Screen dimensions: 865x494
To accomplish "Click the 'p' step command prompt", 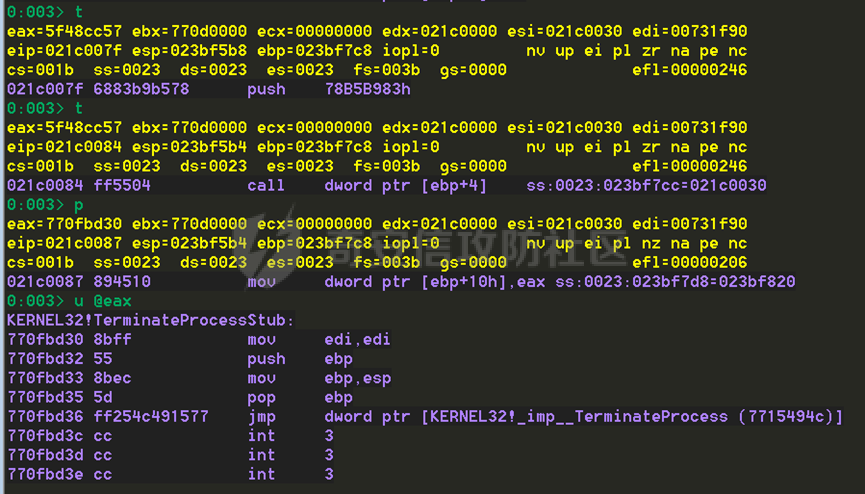I will [45, 205].
